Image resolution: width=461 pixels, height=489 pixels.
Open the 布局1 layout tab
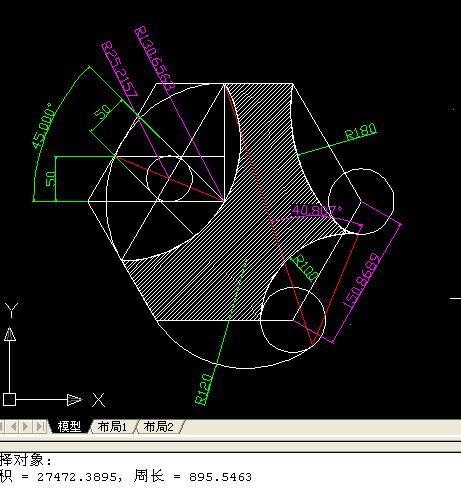pos(112,426)
